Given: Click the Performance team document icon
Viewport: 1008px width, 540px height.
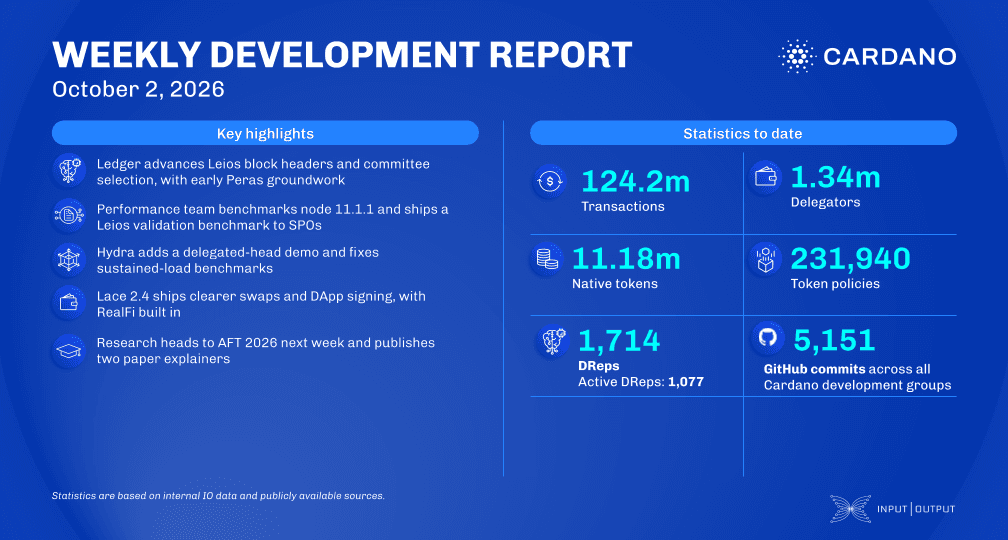Looking at the screenshot, I should 69,216.
